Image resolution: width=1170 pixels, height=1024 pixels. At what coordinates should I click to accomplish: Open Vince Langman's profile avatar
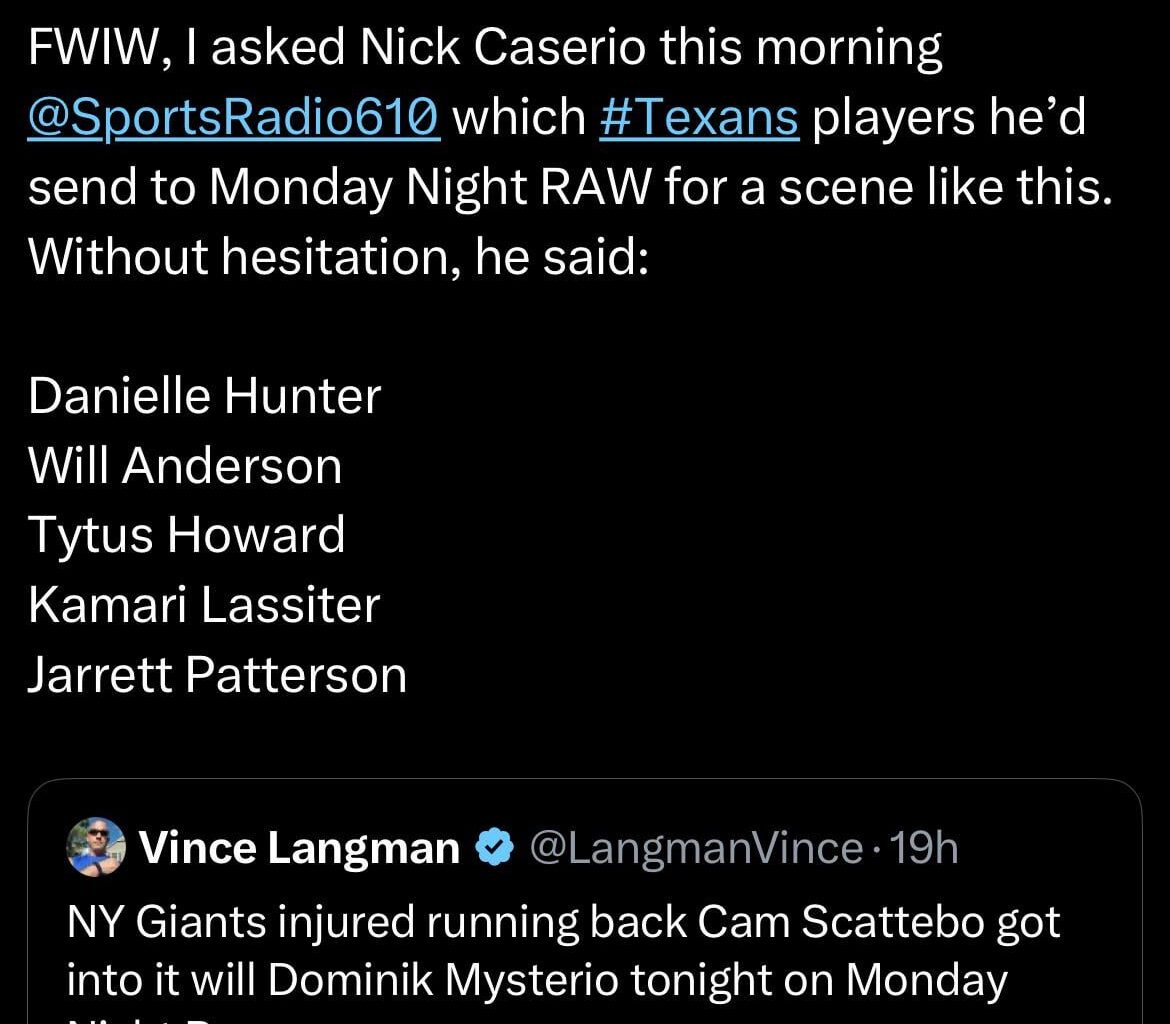(95, 848)
